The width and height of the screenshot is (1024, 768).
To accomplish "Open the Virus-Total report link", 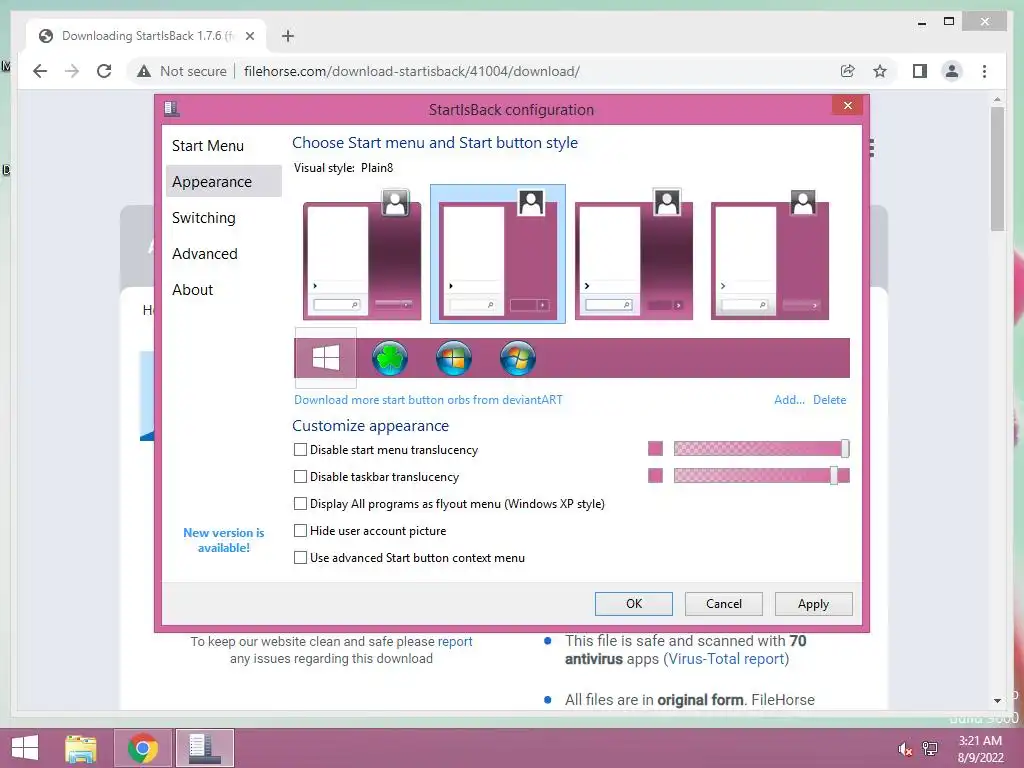I will click(x=726, y=658).
